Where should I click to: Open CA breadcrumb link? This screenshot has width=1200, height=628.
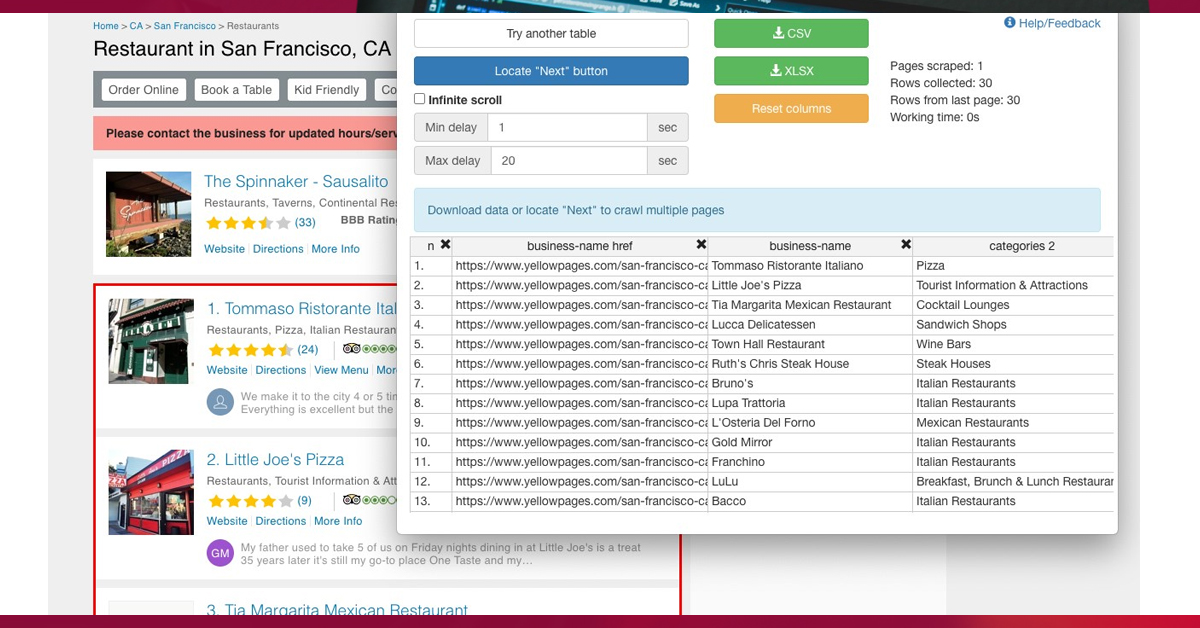(x=136, y=26)
